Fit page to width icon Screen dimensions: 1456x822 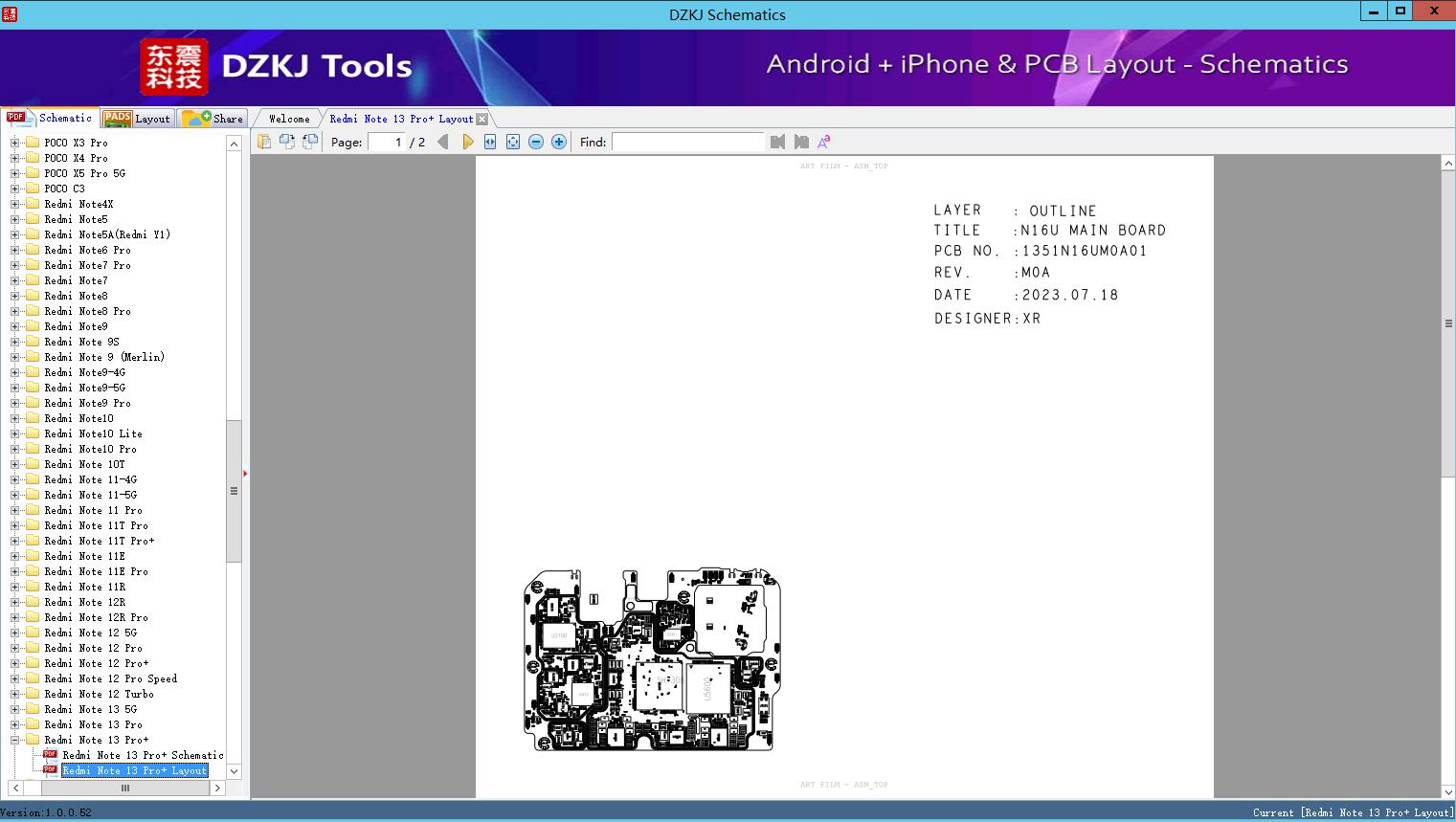tap(490, 142)
